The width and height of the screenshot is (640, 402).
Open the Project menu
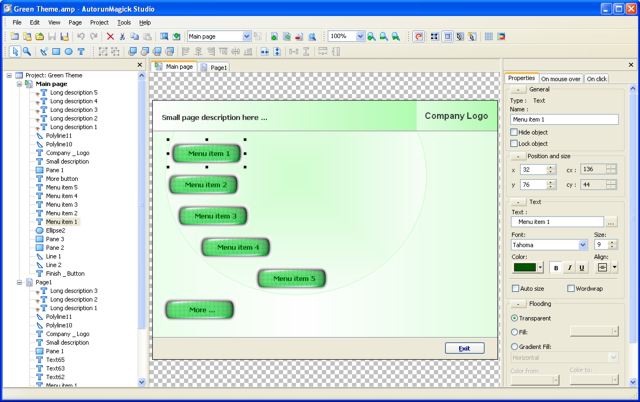pos(99,22)
